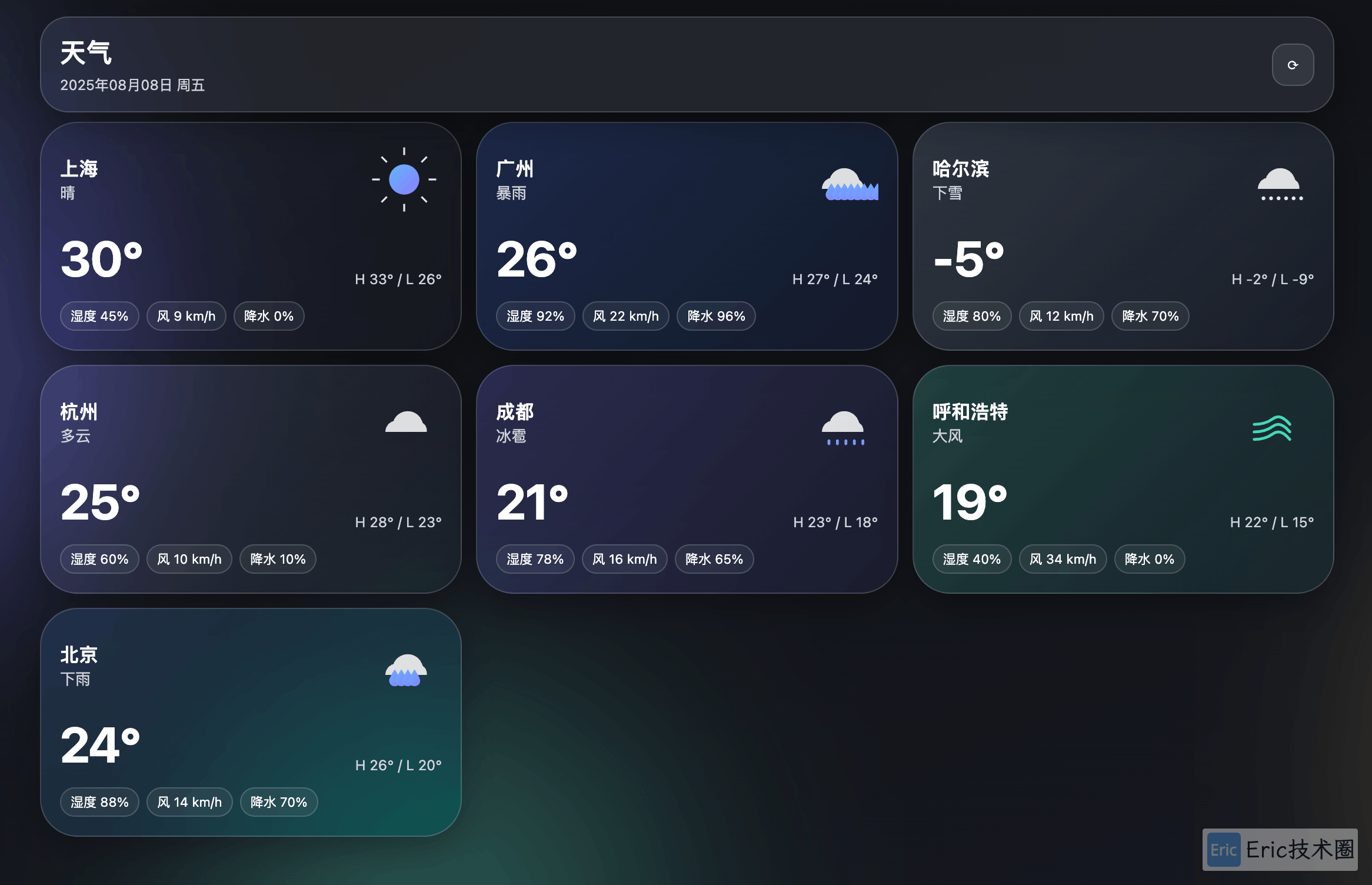Click the H 23° / L 18° text for 成都
Viewport: 1372px width, 885px height.
click(835, 522)
